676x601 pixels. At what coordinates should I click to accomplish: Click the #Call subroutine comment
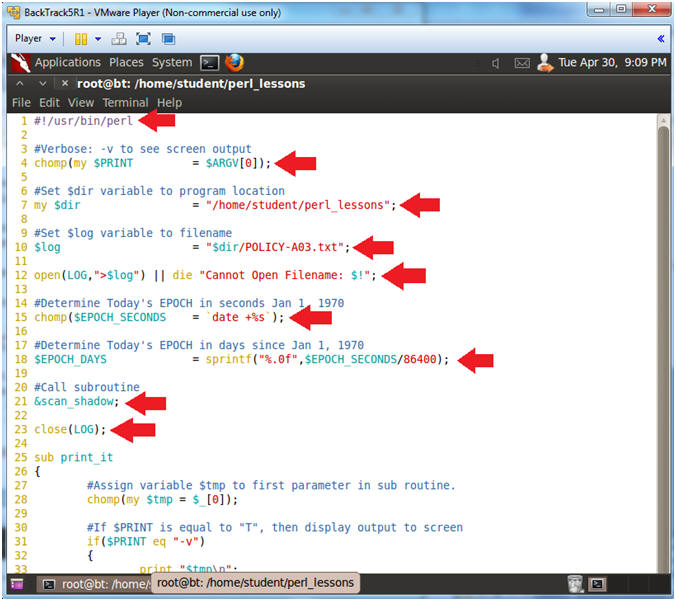(x=87, y=388)
